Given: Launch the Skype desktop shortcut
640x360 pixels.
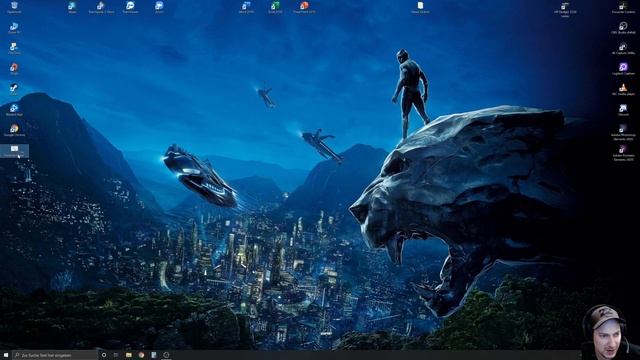Looking at the screenshot, I should coord(72,7).
